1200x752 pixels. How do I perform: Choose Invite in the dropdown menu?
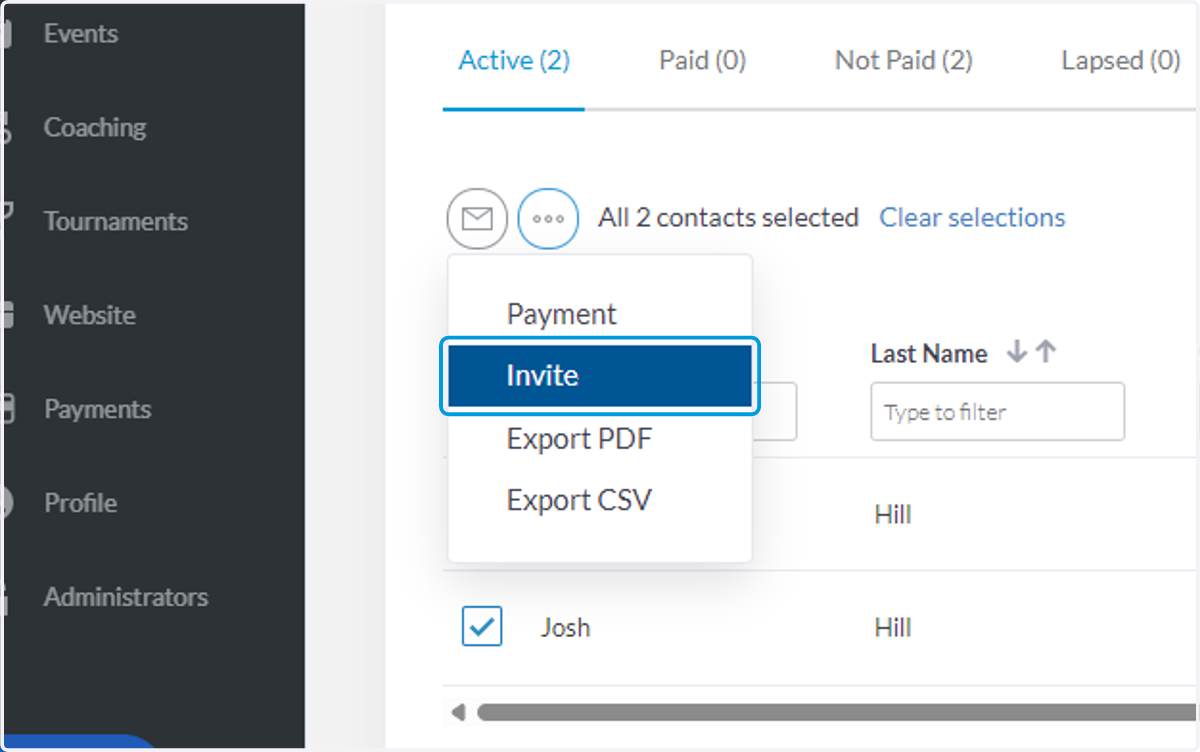pyautogui.click(x=600, y=376)
